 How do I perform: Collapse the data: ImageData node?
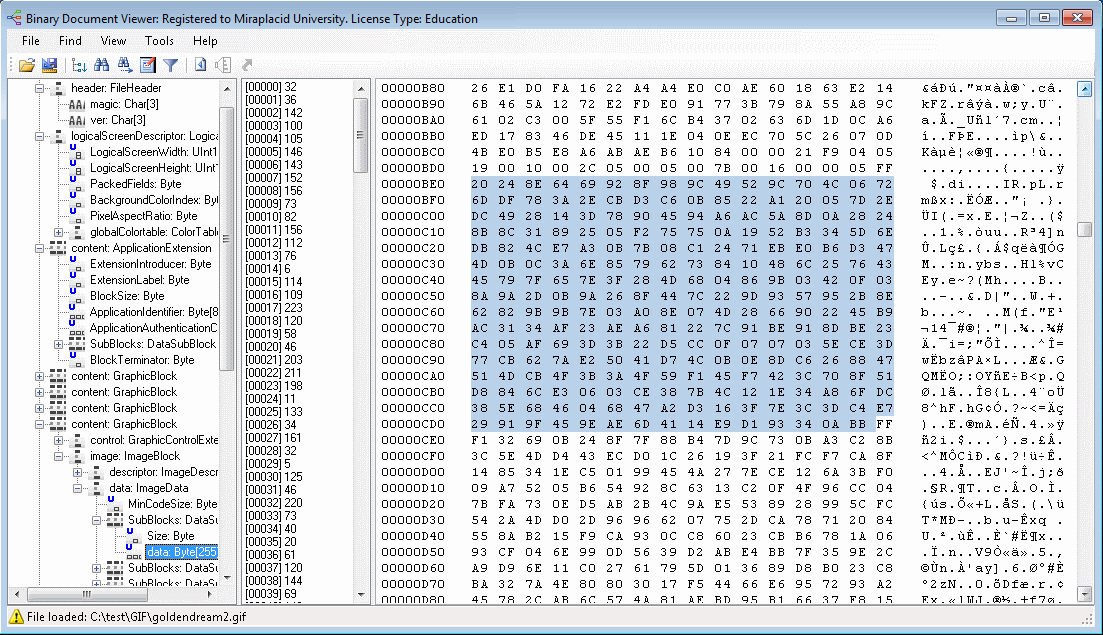click(77, 488)
